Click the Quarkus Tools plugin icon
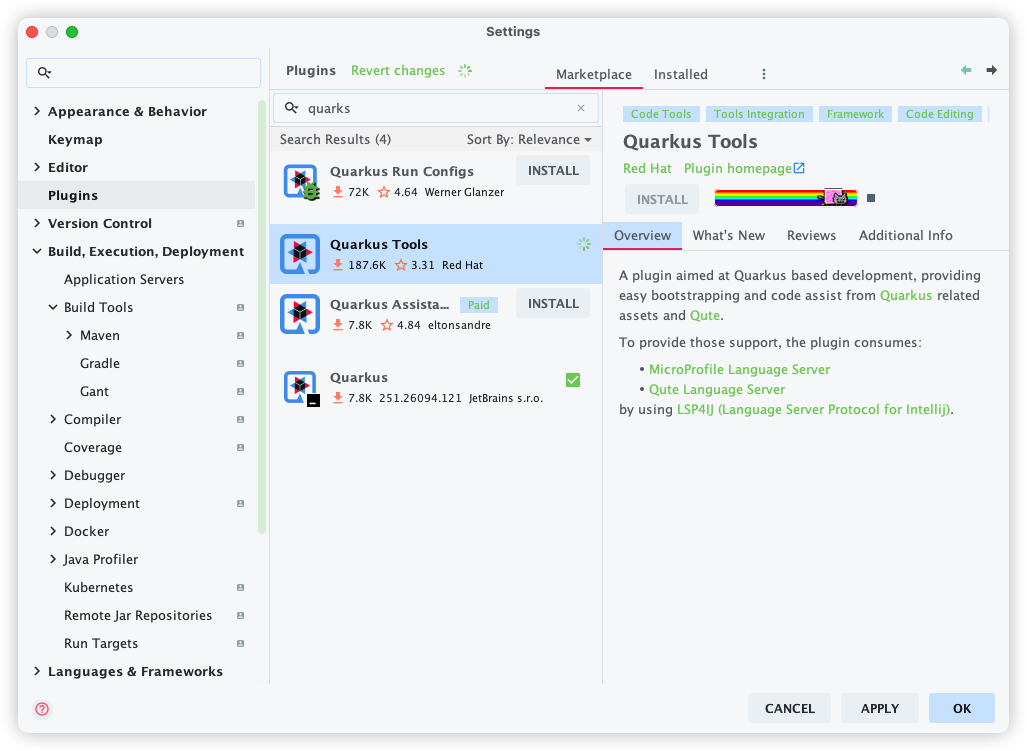The height and width of the screenshot is (751, 1027). click(x=300, y=254)
